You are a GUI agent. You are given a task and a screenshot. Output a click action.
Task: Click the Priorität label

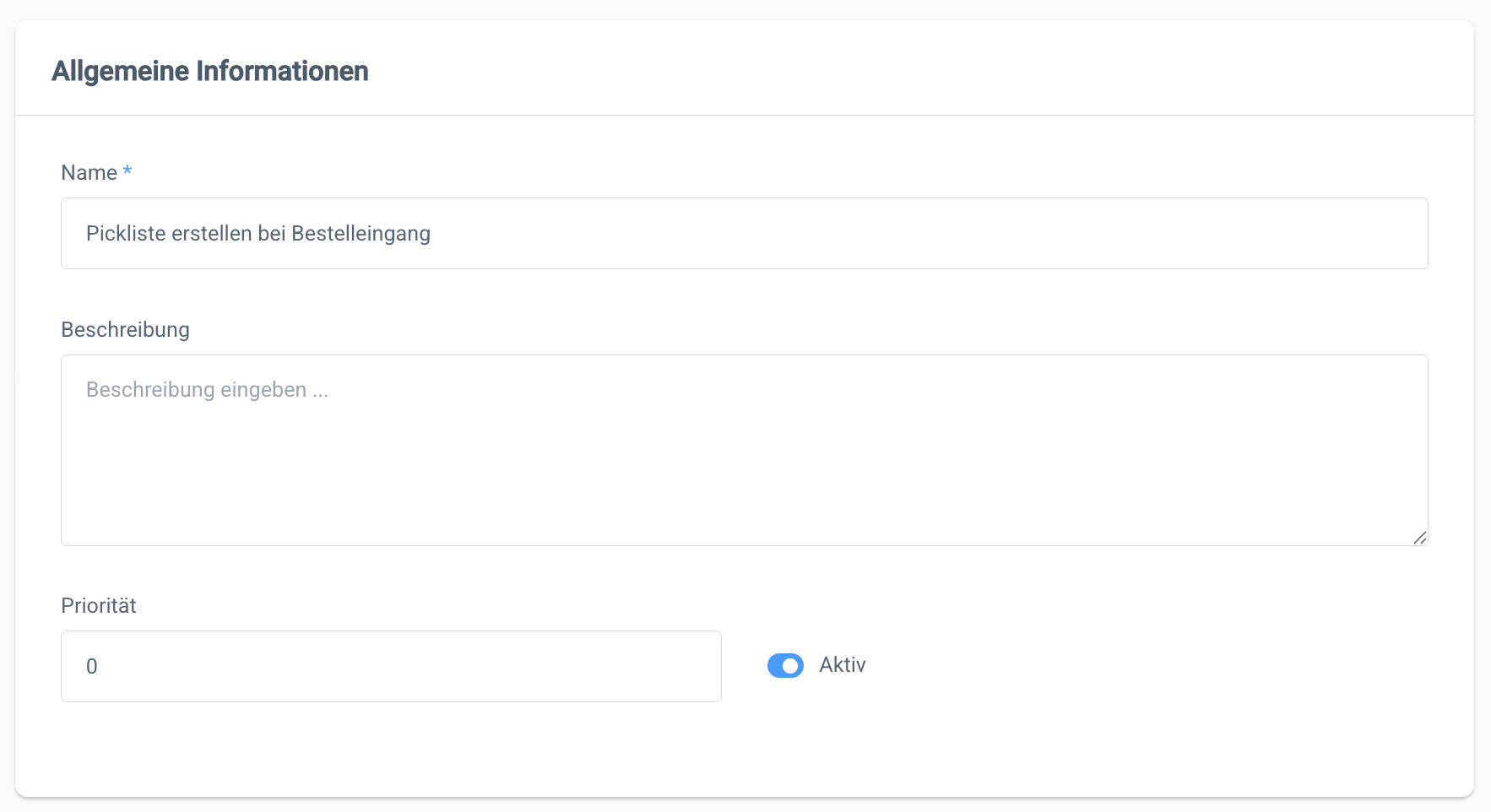[x=99, y=605]
